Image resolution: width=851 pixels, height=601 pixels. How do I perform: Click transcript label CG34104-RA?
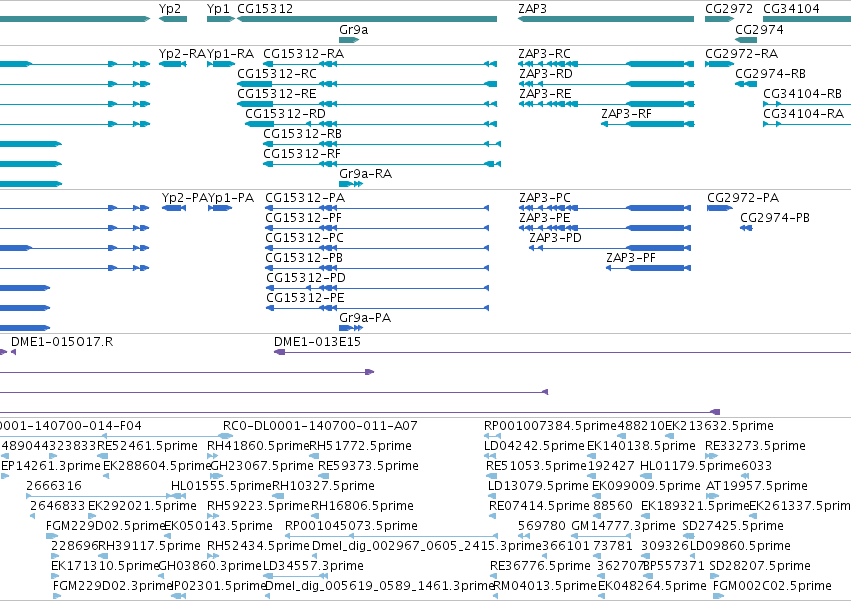click(803, 114)
